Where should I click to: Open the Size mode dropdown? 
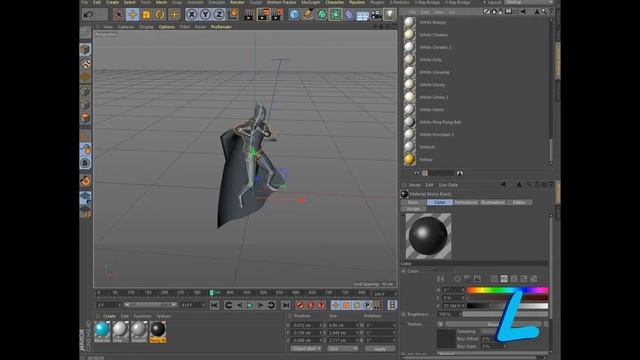pyautogui.click(x=343, y=349)
